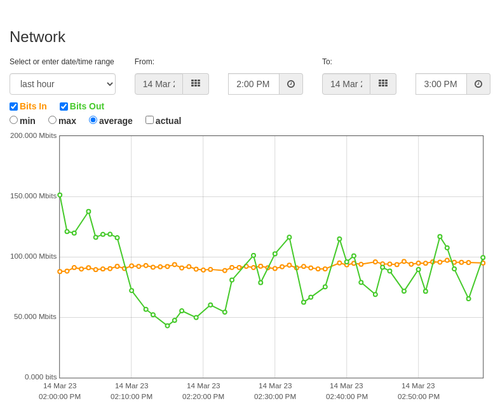Select the average radio button
The height and width of the screenshot is (403, 500).
click(x=93, y=120)
